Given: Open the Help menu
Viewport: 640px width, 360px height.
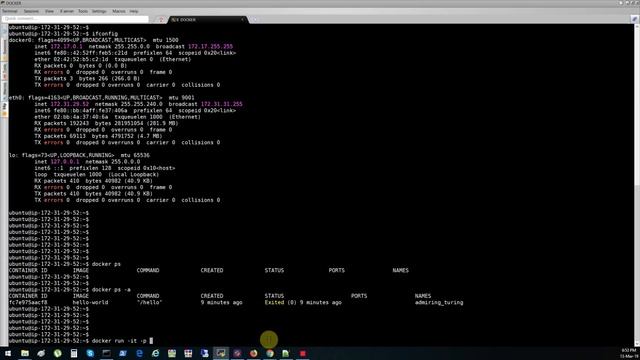Looking at the screenshot, I should (x=134, y=11).
